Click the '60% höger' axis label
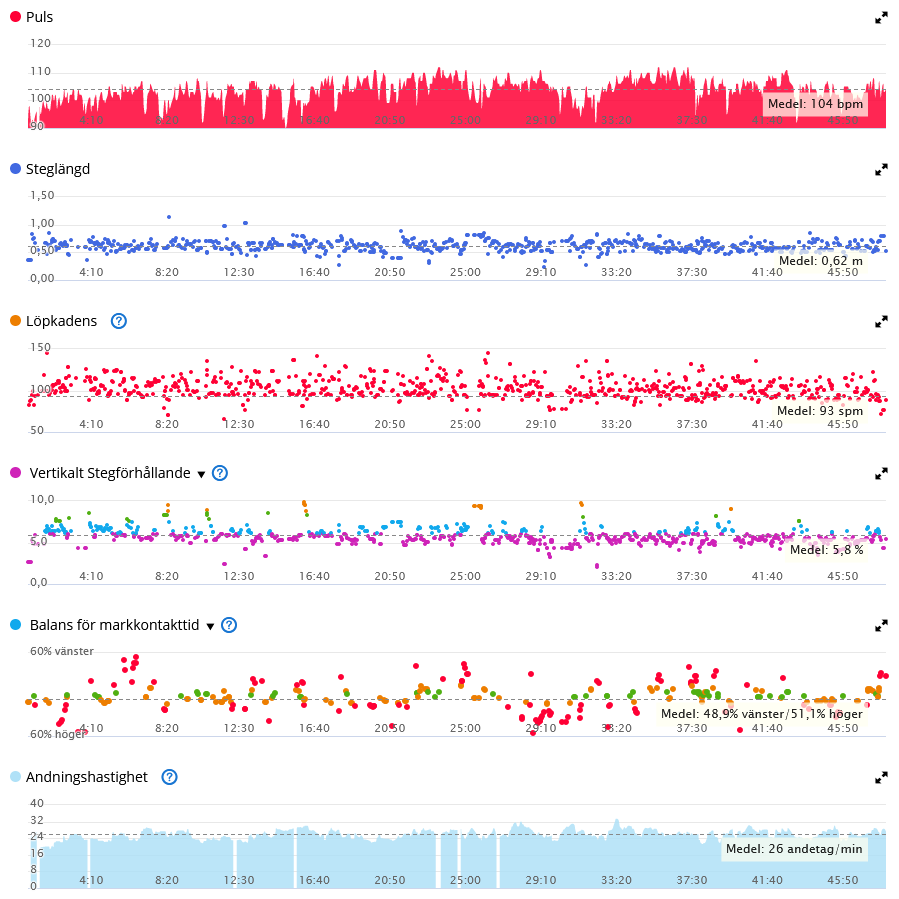Viewport: 899px width, 899px height. (58, 734)
